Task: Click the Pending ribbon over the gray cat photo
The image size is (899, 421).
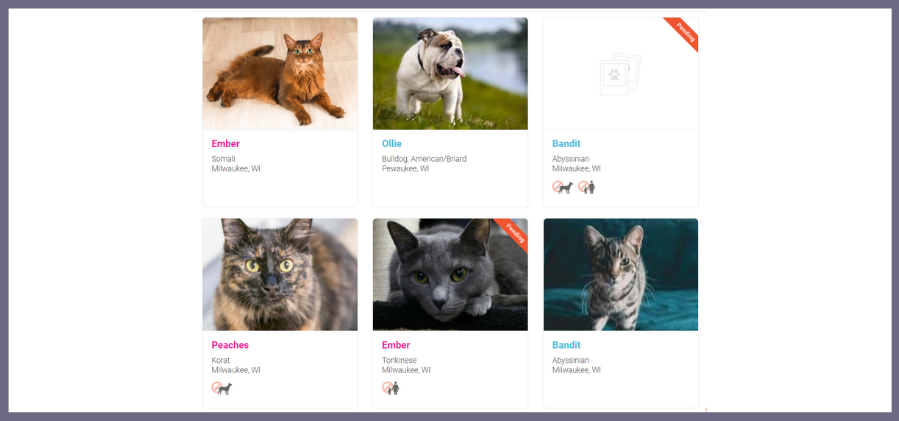Action: (513, 233)
